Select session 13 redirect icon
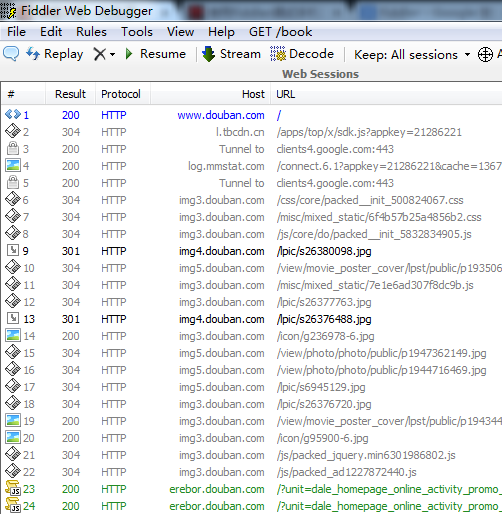 point(13,318)
